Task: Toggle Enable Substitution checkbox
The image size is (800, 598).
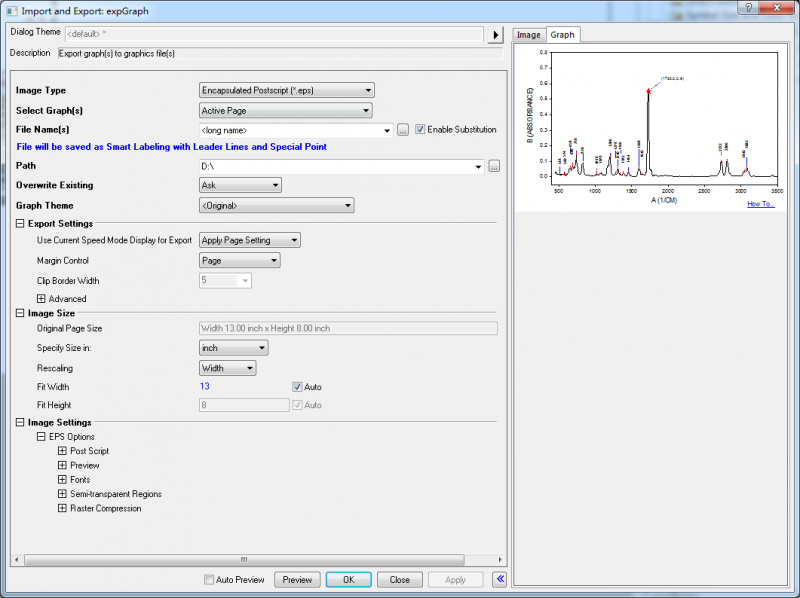Action: click(x=420, y=130)
